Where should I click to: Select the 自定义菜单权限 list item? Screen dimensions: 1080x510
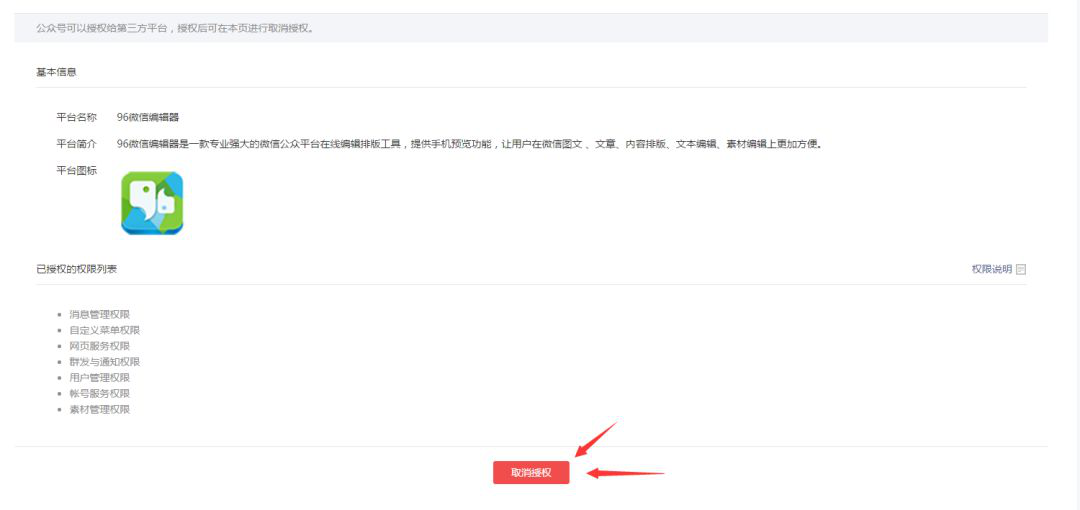(105, 330)
